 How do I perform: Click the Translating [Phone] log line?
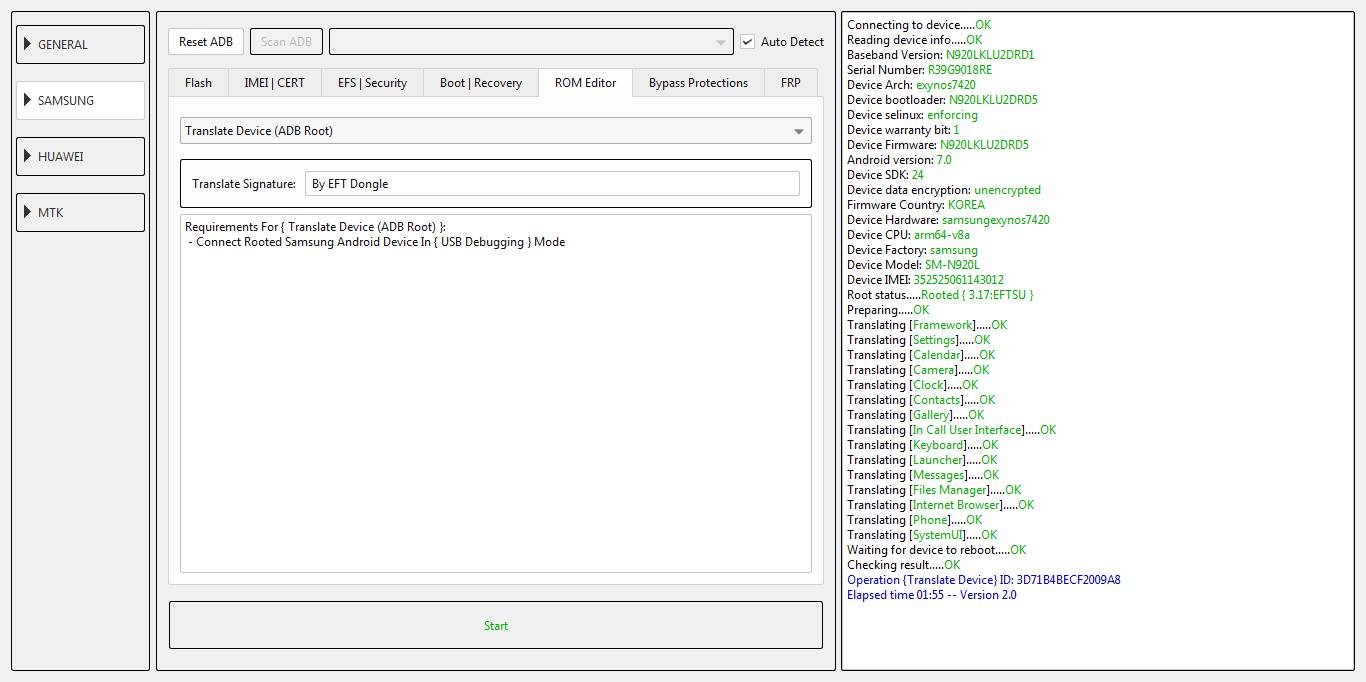tap(914, 520)
